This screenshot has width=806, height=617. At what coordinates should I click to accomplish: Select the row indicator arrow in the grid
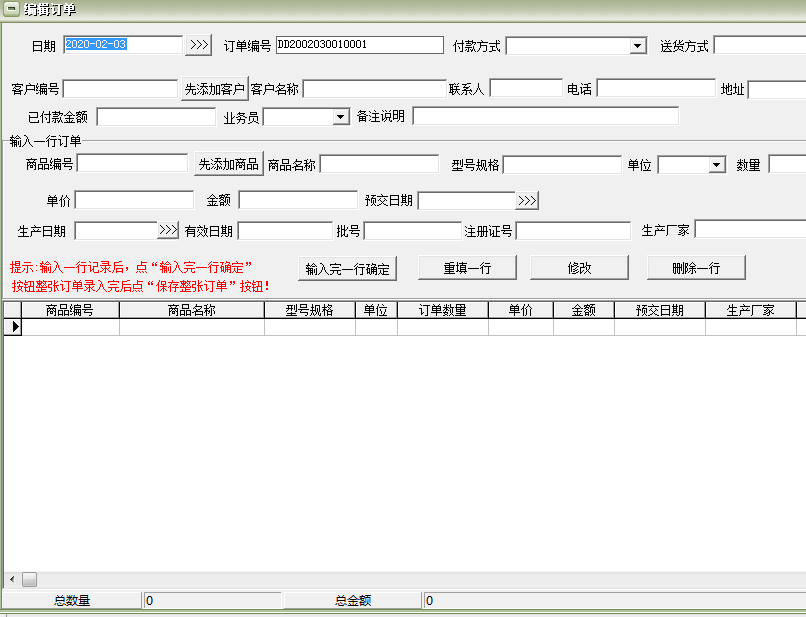point(13,326)
